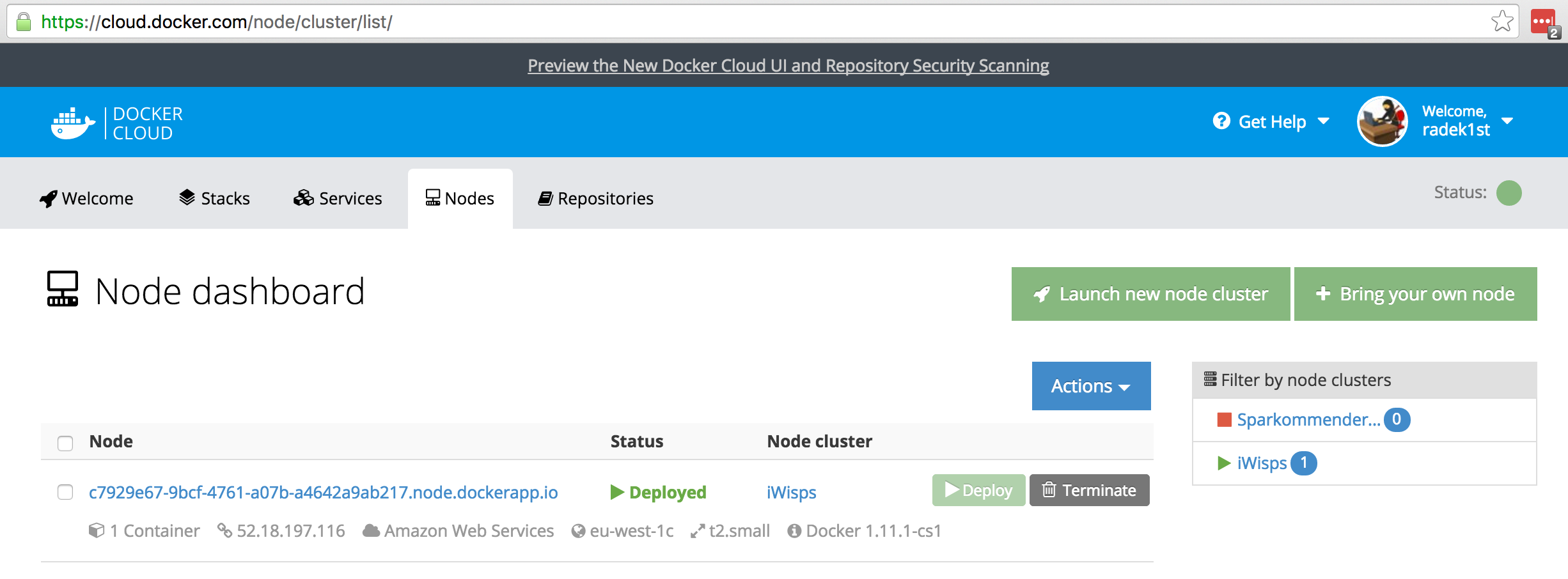The width and height of the screenshot is (1568, 579).
Task: Switch to the Stacks tab
Action: [214, 199]
